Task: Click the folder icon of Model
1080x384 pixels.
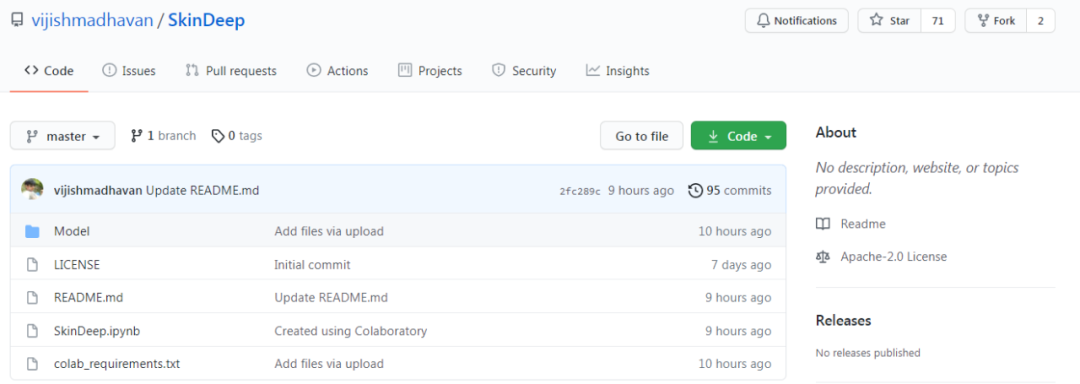Action: 32,231
